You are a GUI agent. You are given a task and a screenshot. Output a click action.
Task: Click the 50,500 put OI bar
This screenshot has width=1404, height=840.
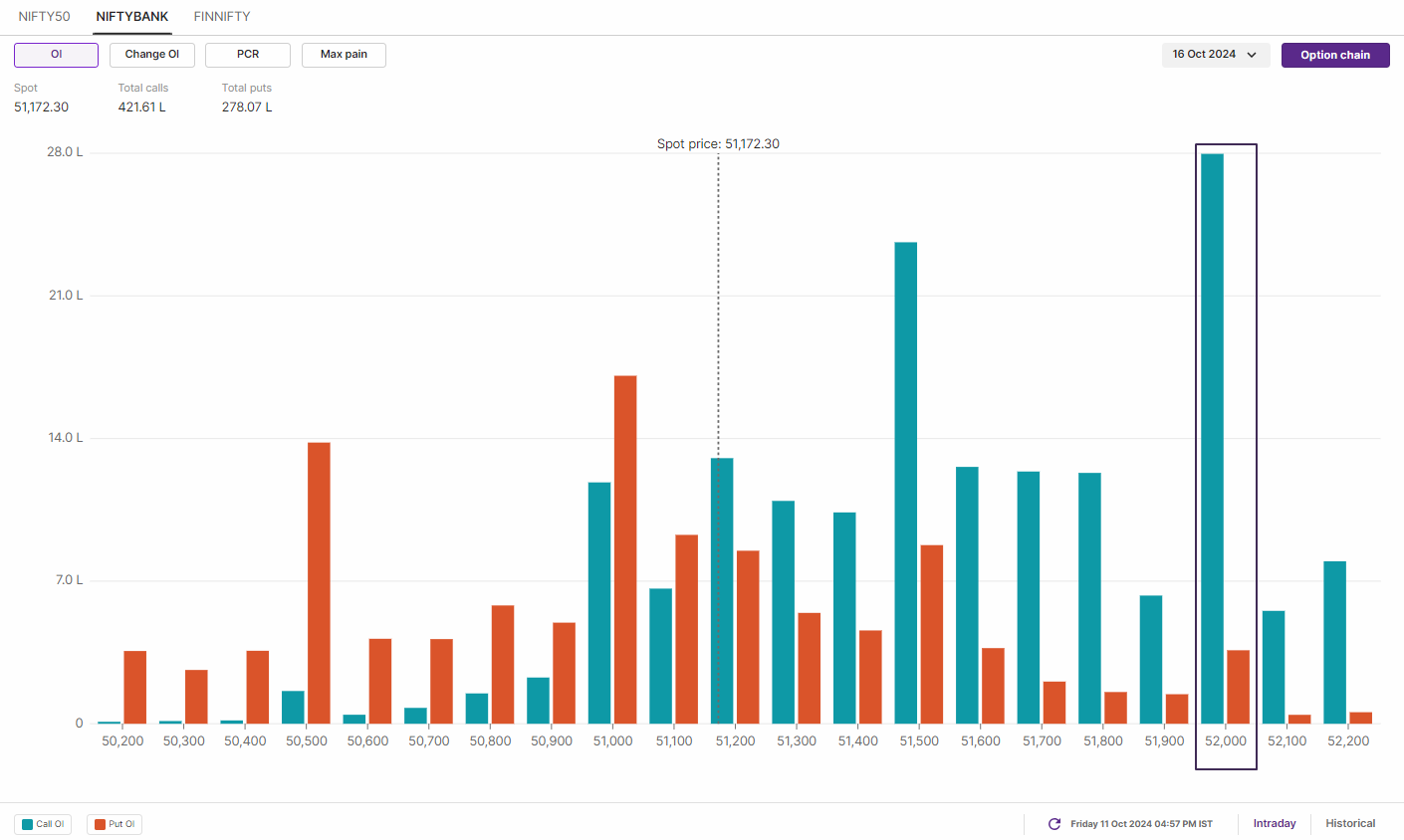pyautogui.click(x=319, y=583)
